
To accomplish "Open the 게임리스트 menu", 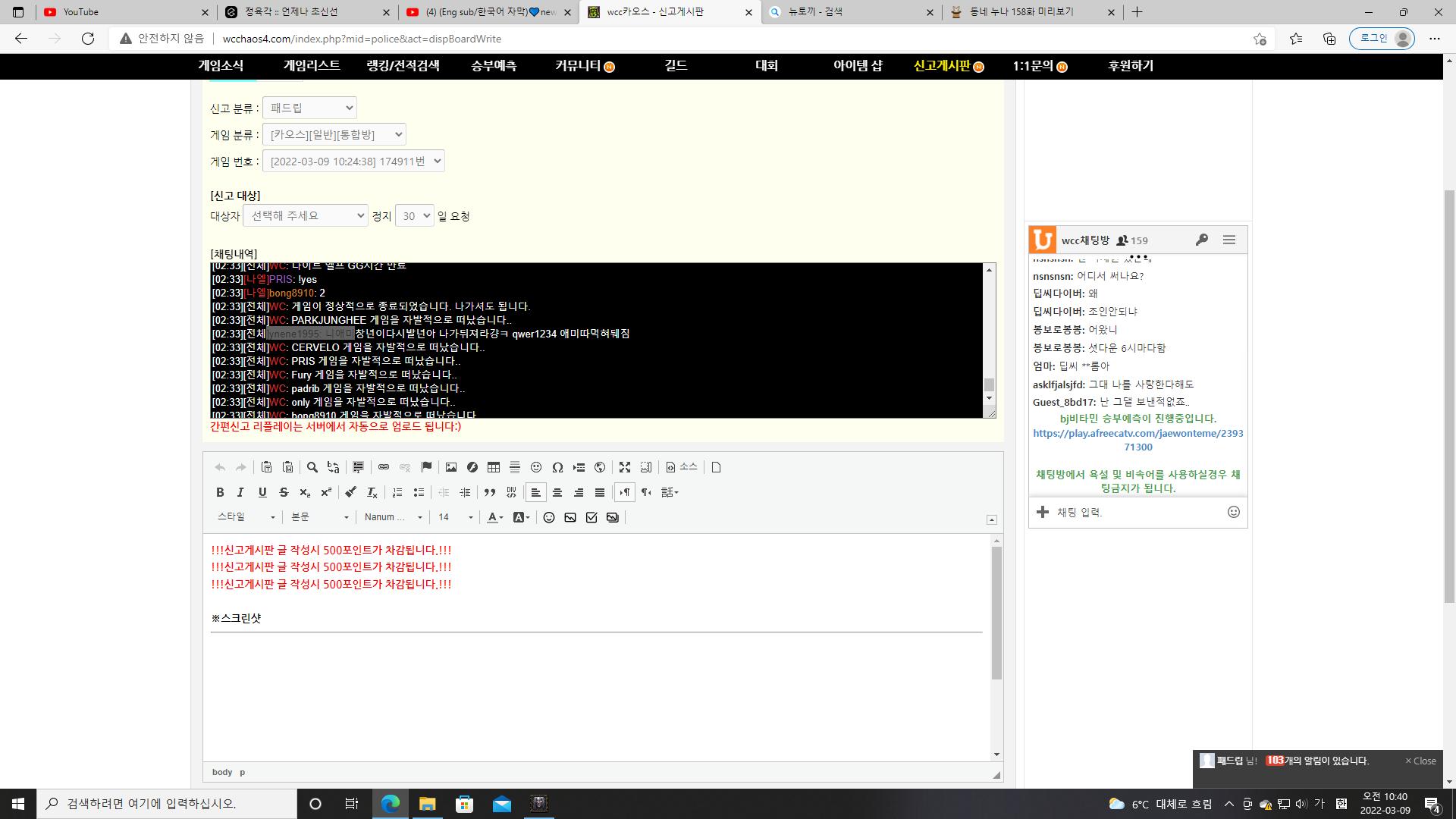I will pos(312,66).
